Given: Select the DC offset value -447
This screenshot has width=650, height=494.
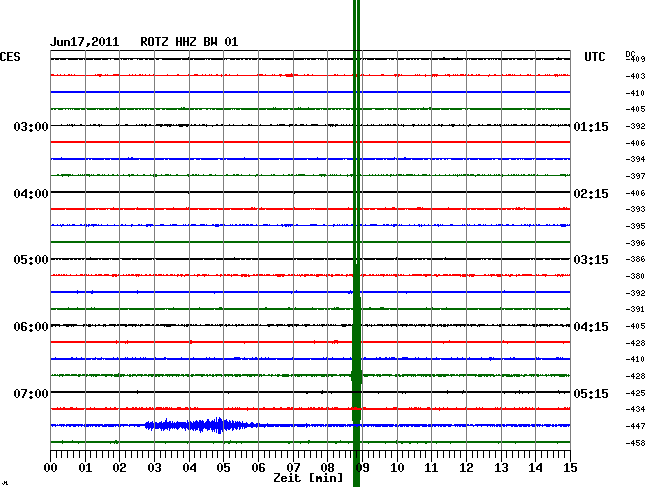Looking at the screenshot, I should coord(635,426).
